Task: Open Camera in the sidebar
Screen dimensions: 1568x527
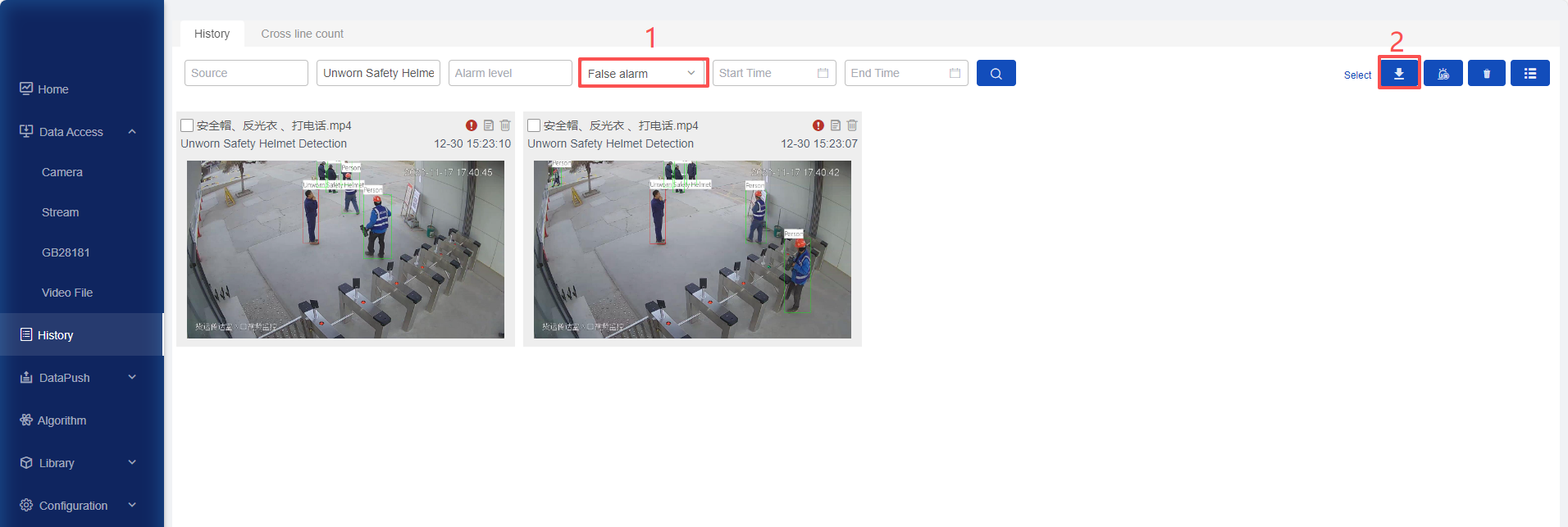Action: [x=62, y=172]
